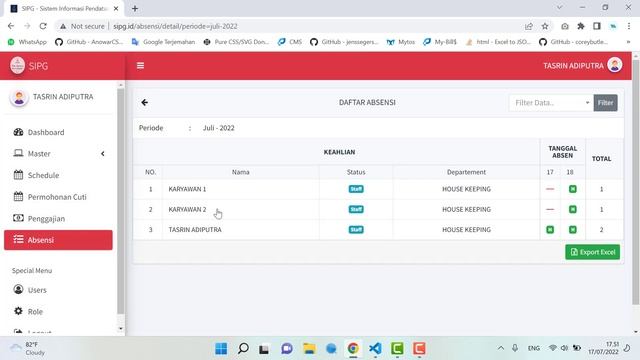Open a new browser tab
The image size is (640, 360).
pos(135,8)
